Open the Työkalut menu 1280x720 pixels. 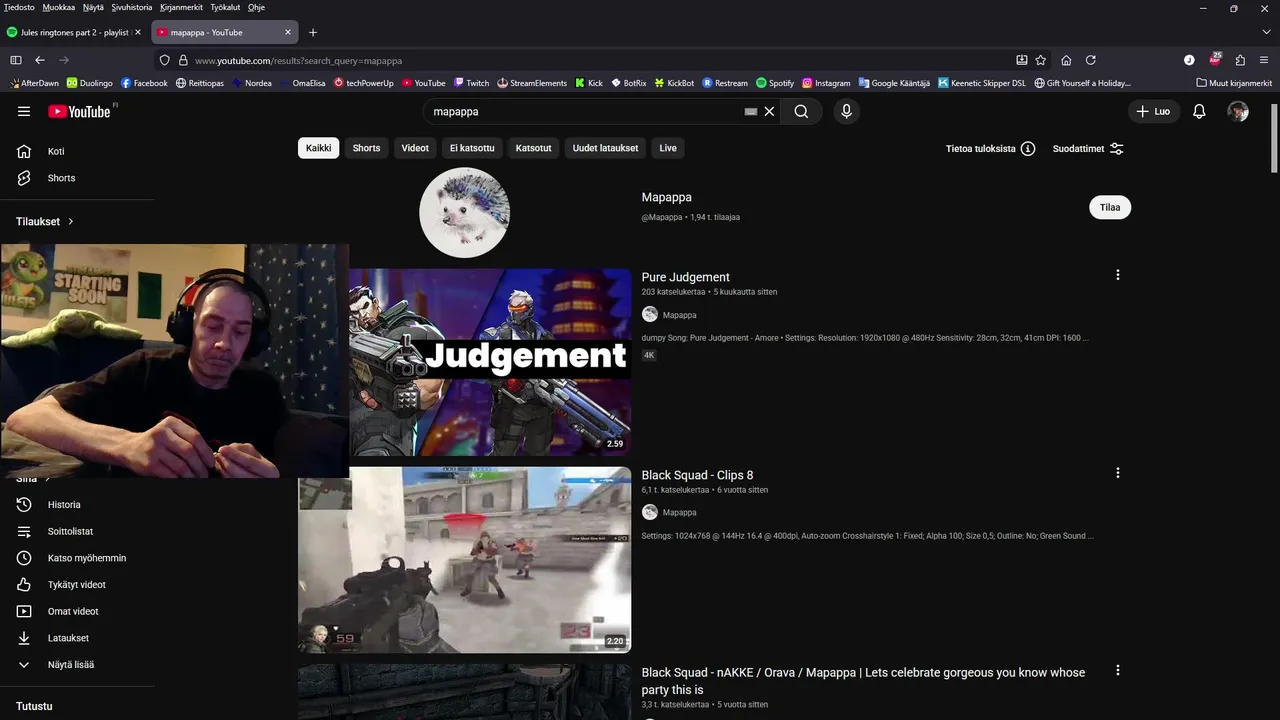tap(225, 7)
